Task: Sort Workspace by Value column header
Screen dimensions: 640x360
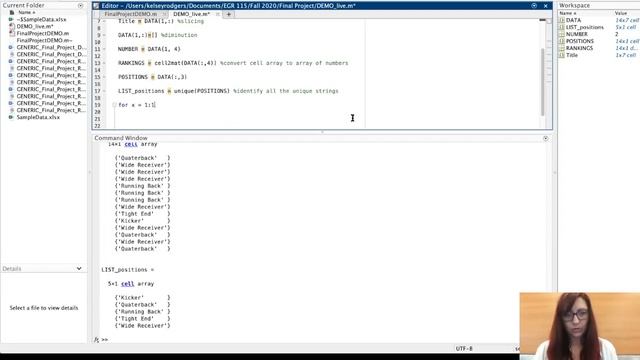Action: pyautogui.click(x=621, y=13)
